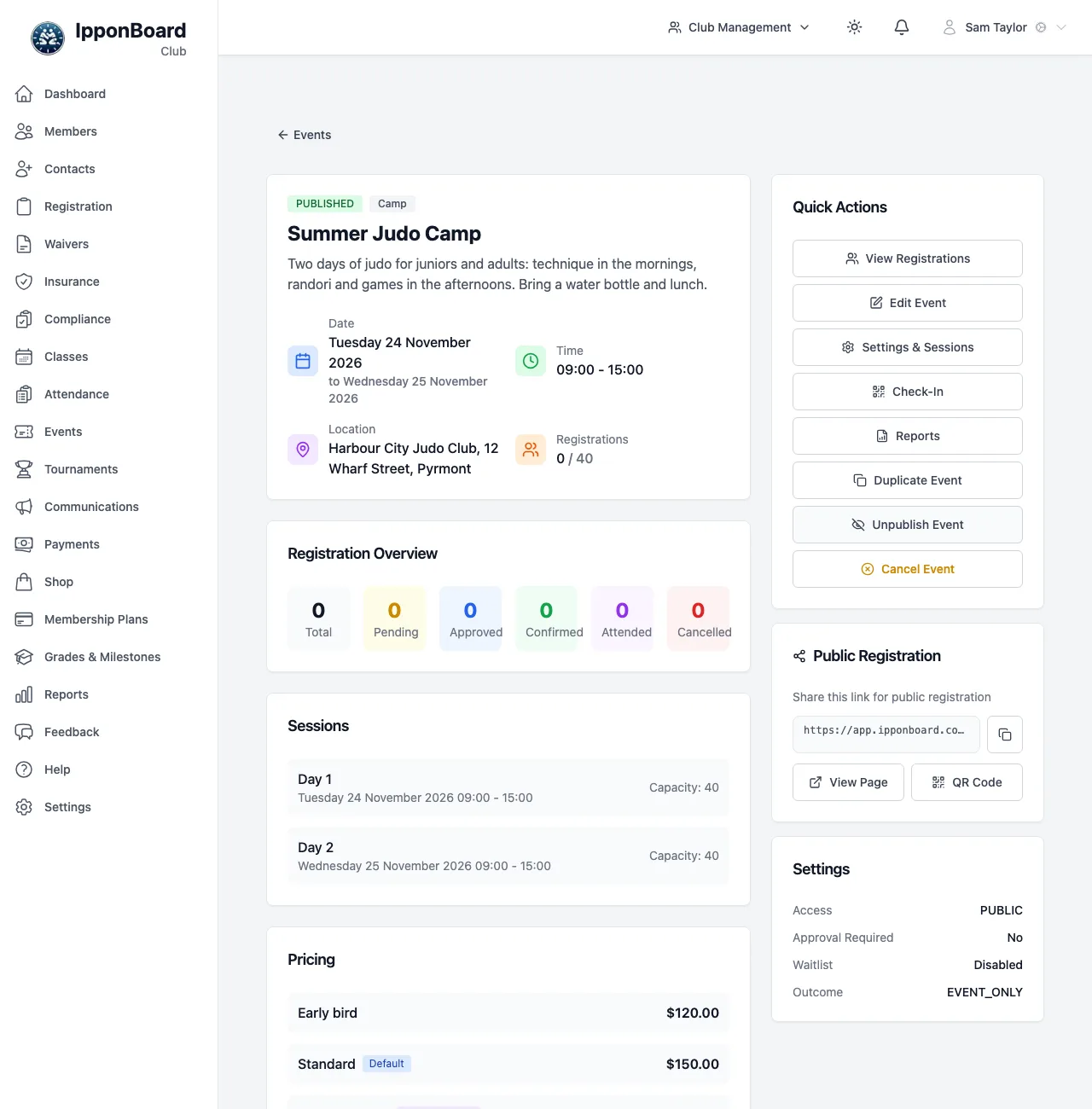Expand the Sam Taylor user menu

[1004, 27]
